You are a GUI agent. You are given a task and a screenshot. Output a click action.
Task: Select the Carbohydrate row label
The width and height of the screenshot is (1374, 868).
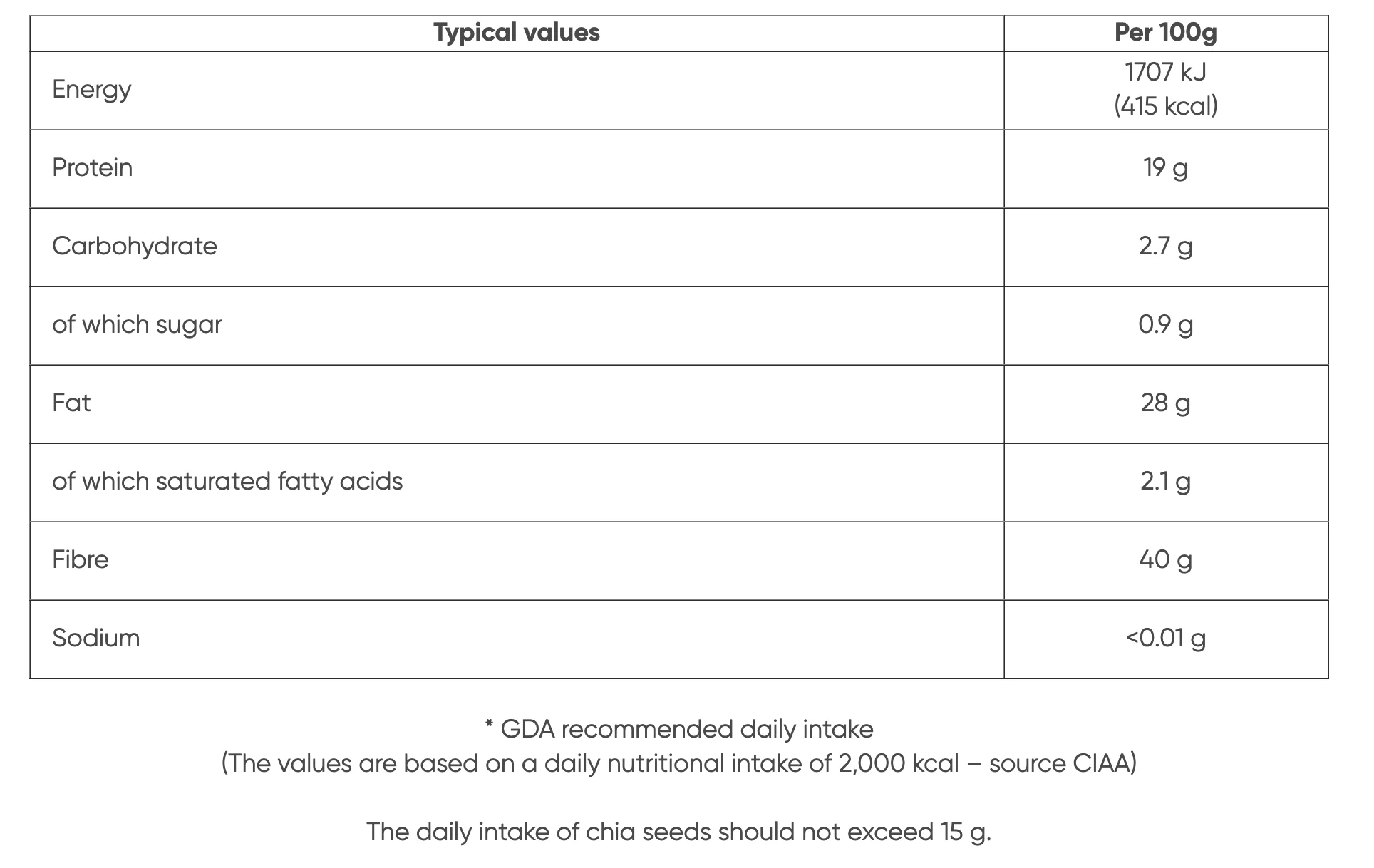tap(135, 246)
